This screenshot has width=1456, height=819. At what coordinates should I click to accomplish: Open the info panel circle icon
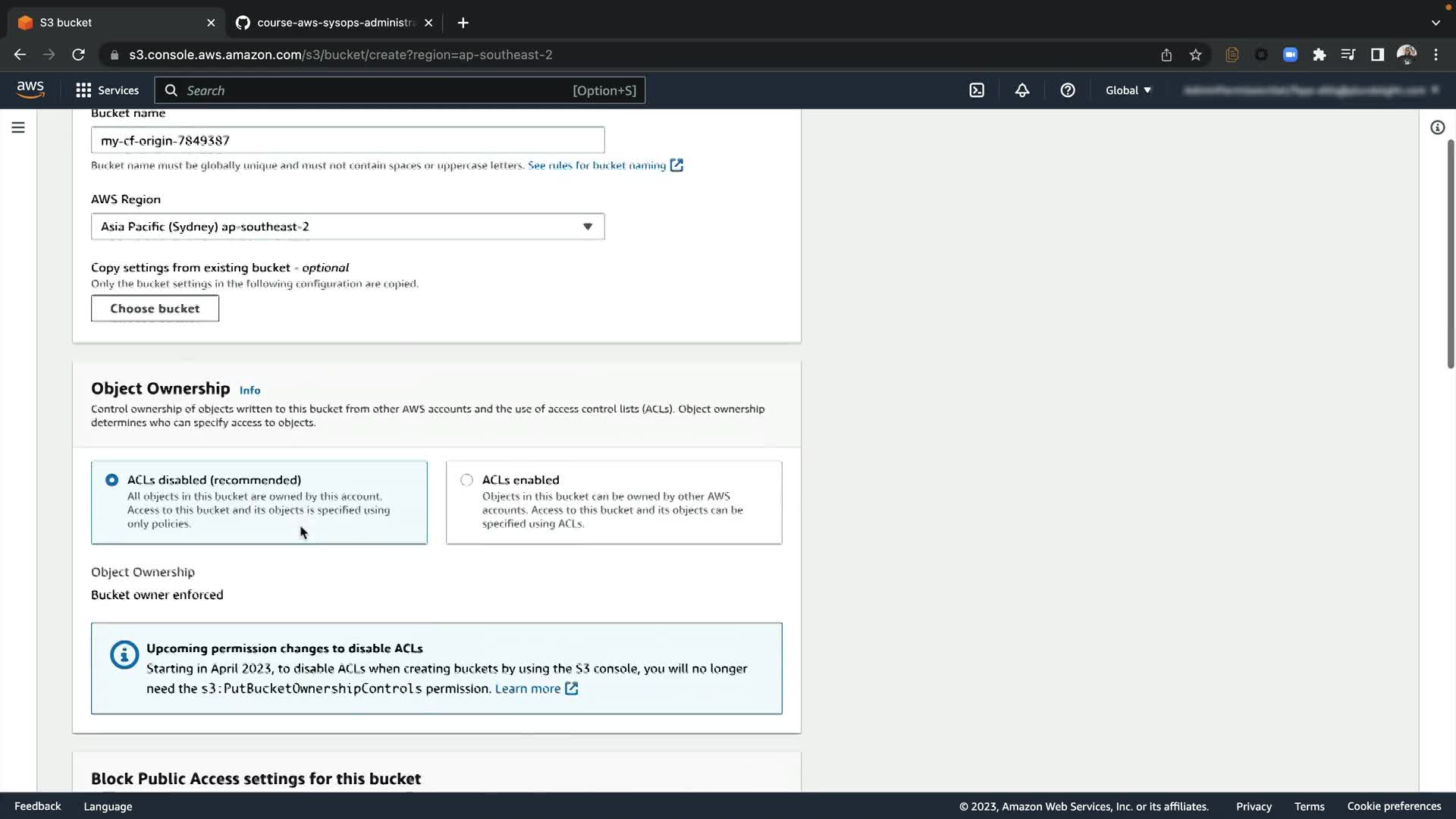1437,127
